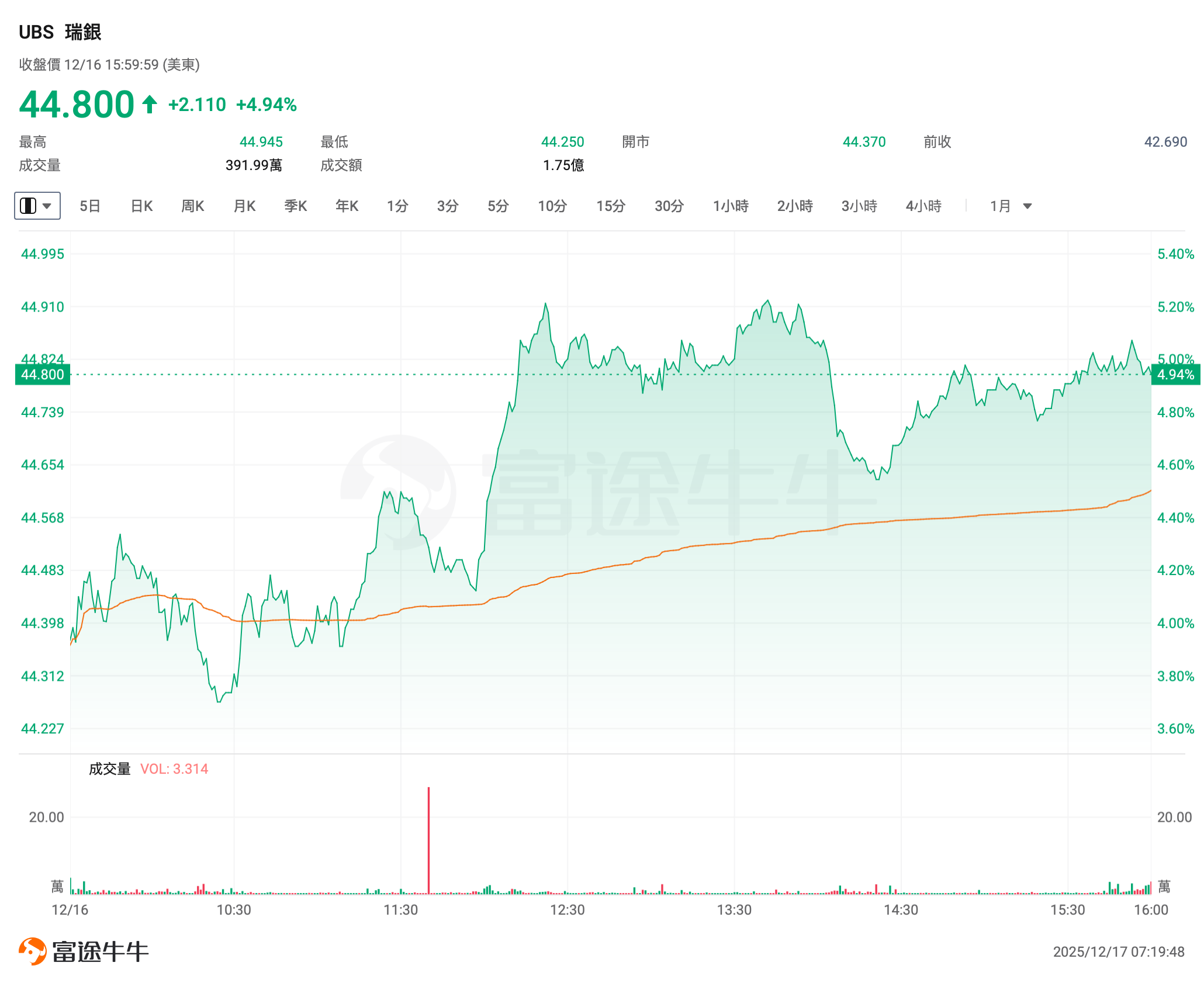
Task: Click the chart layout split-panel icon
Action: click(28, 206)
